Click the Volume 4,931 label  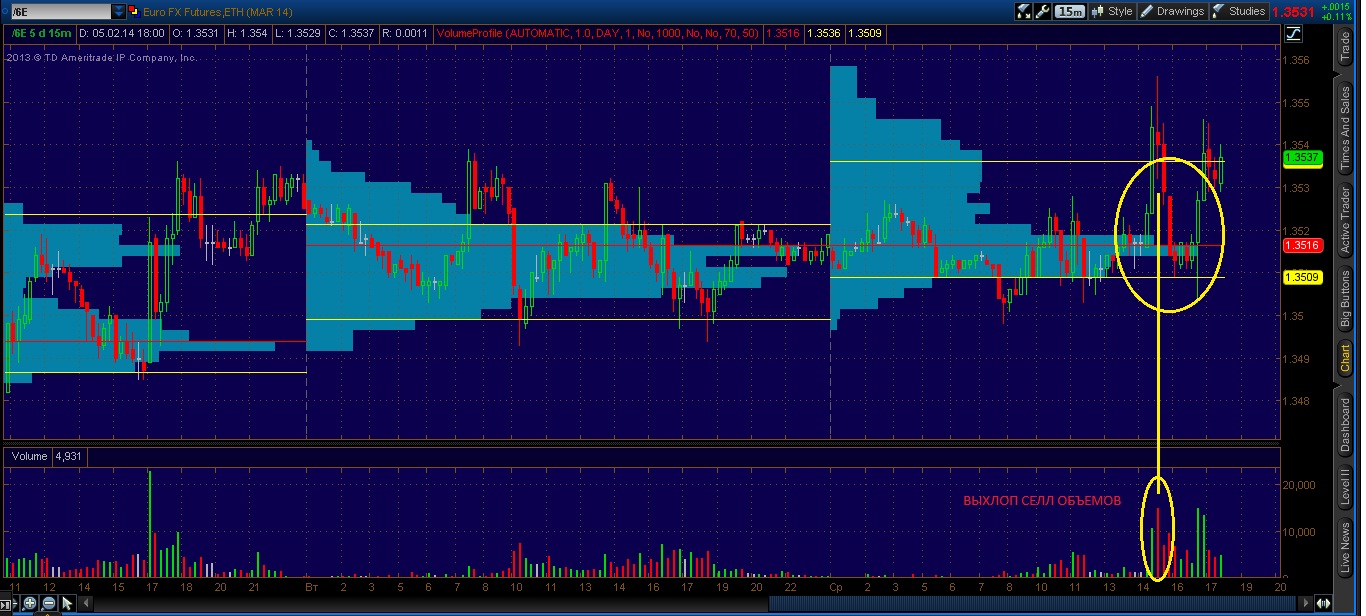point(47,456)
